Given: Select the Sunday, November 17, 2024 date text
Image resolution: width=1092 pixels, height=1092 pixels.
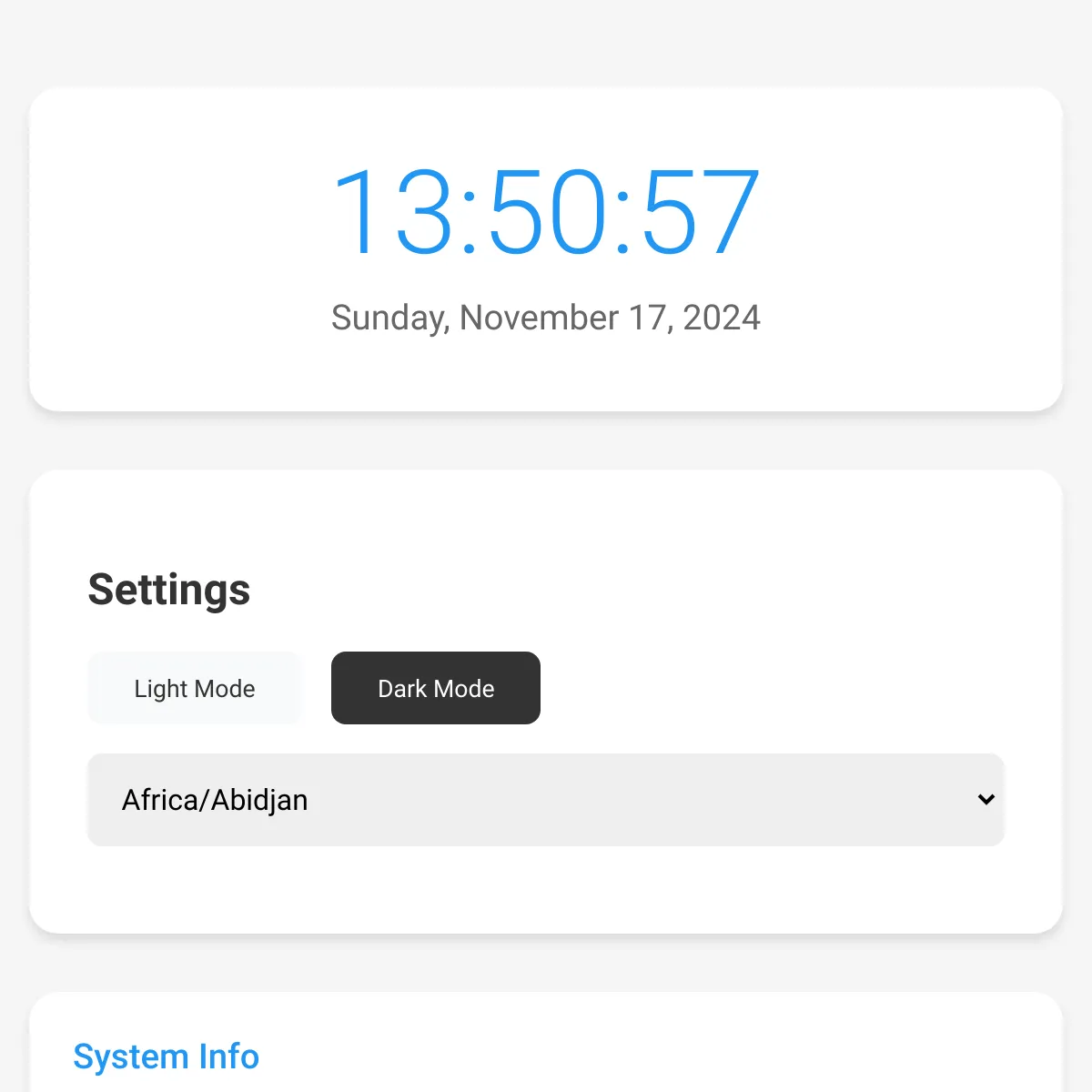Looking at the screenshot, I should (546, 318).
